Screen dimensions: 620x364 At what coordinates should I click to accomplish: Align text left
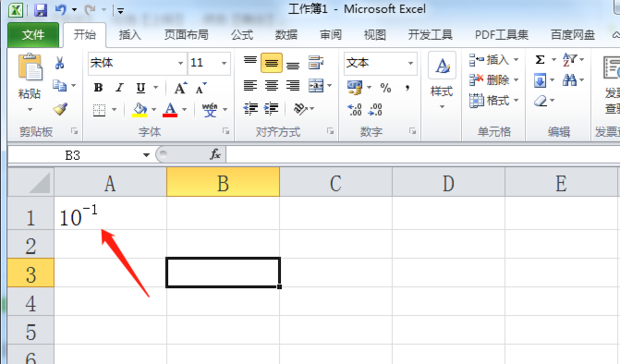pyautogui.click(x=250, y=86)
